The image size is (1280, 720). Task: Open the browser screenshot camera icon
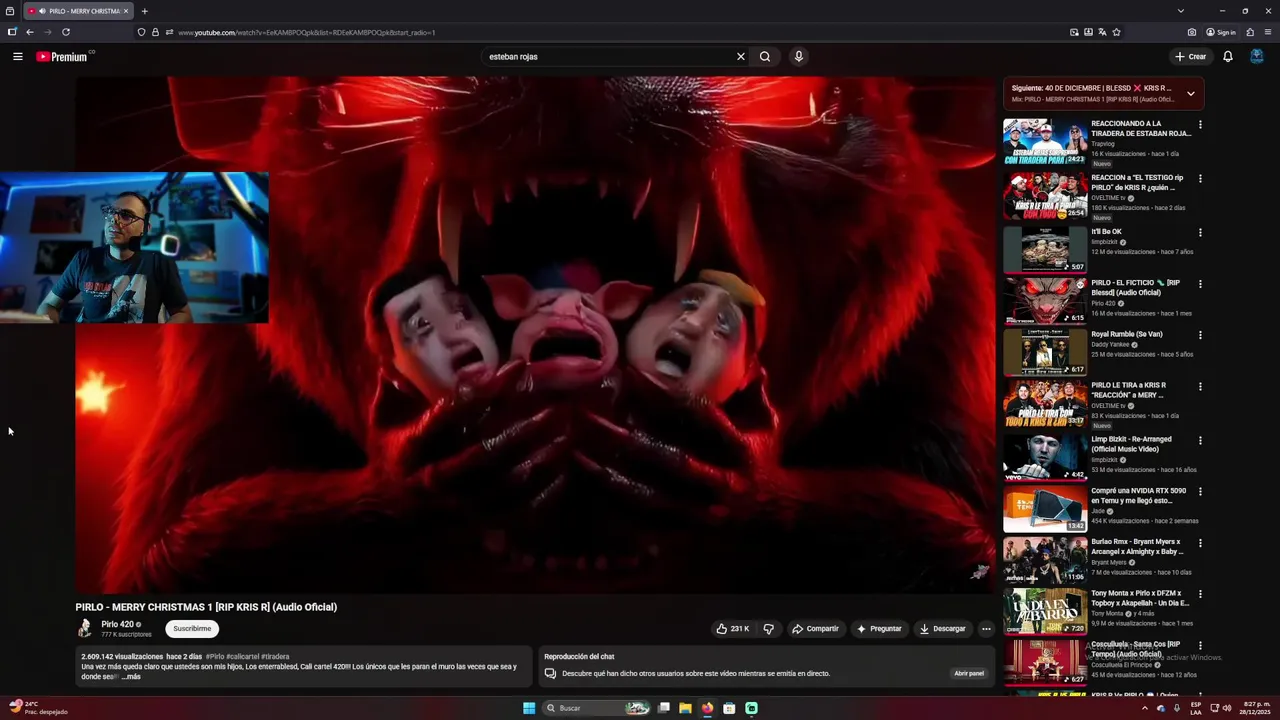(x=1192, y=32)
